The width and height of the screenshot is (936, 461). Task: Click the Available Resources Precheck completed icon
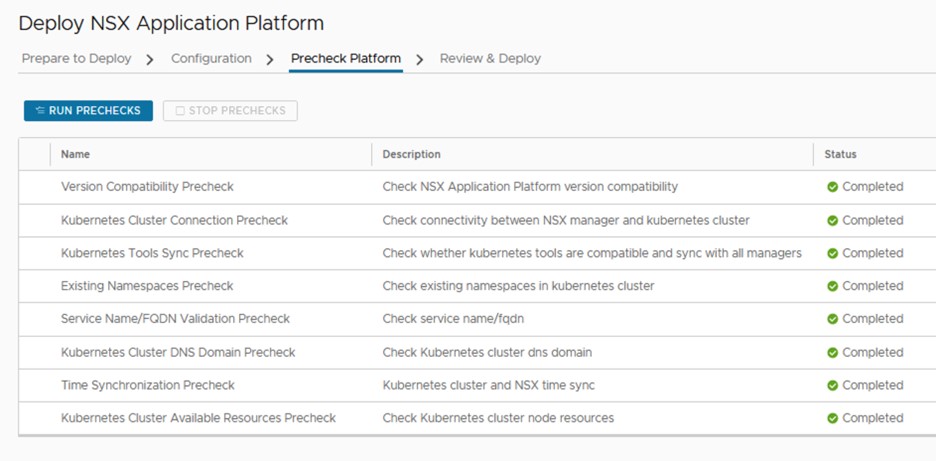click(832, 418)
